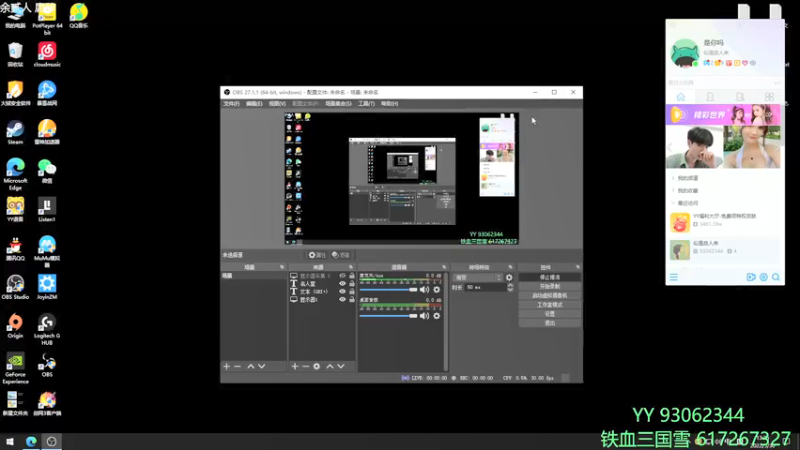Screen dimensions: 800x450
Task: Open the 工具(T) menu
Action: tap(366, 104)
